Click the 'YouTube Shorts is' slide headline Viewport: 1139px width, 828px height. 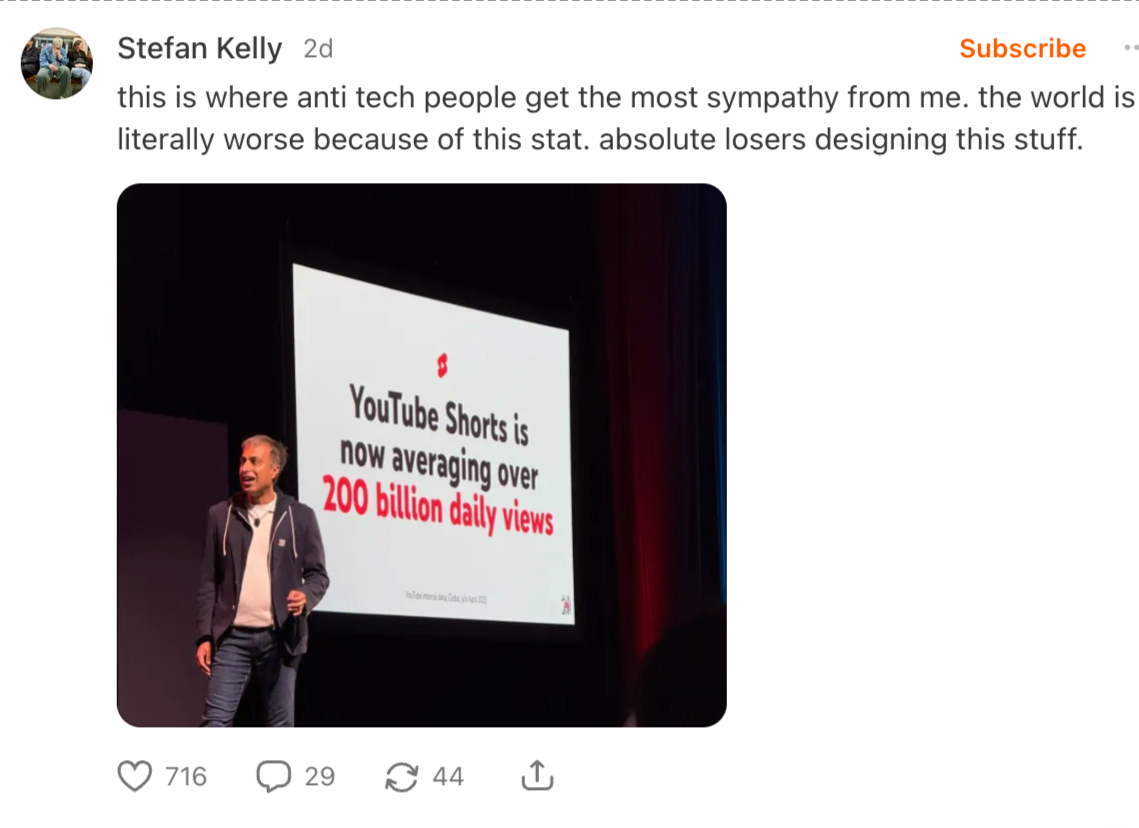439,414
